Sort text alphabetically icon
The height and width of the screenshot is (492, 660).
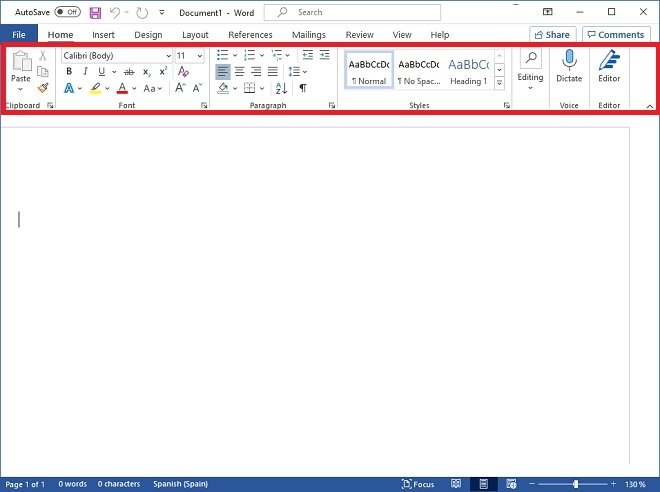(281, 88)
